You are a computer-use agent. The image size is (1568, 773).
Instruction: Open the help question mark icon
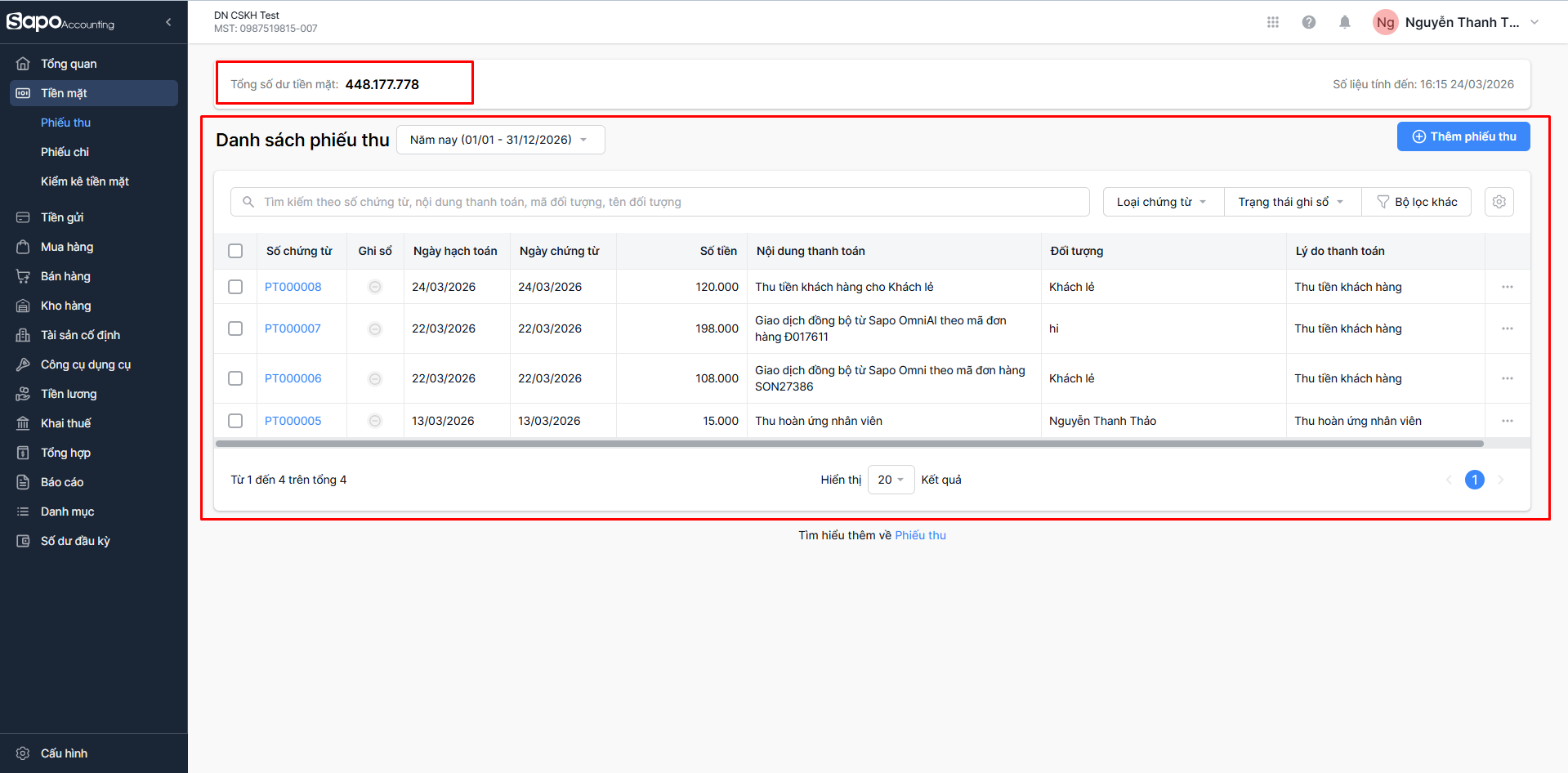coord(1309,22)
